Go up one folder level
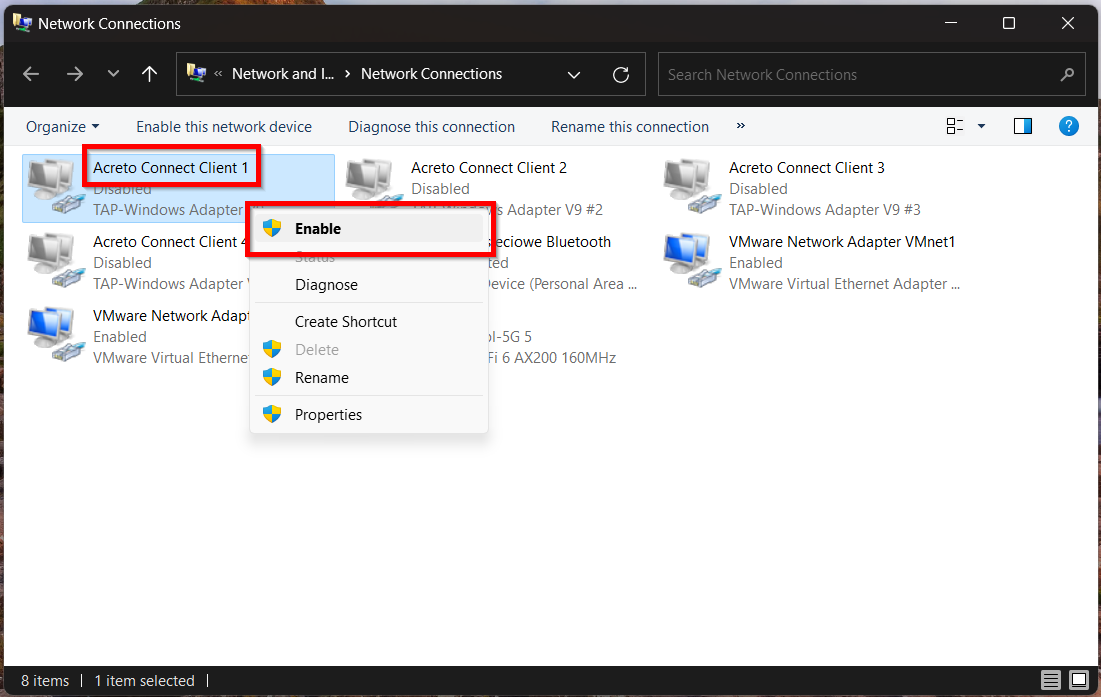Screen dimensions: 1101x697 (x=149, y=74)
